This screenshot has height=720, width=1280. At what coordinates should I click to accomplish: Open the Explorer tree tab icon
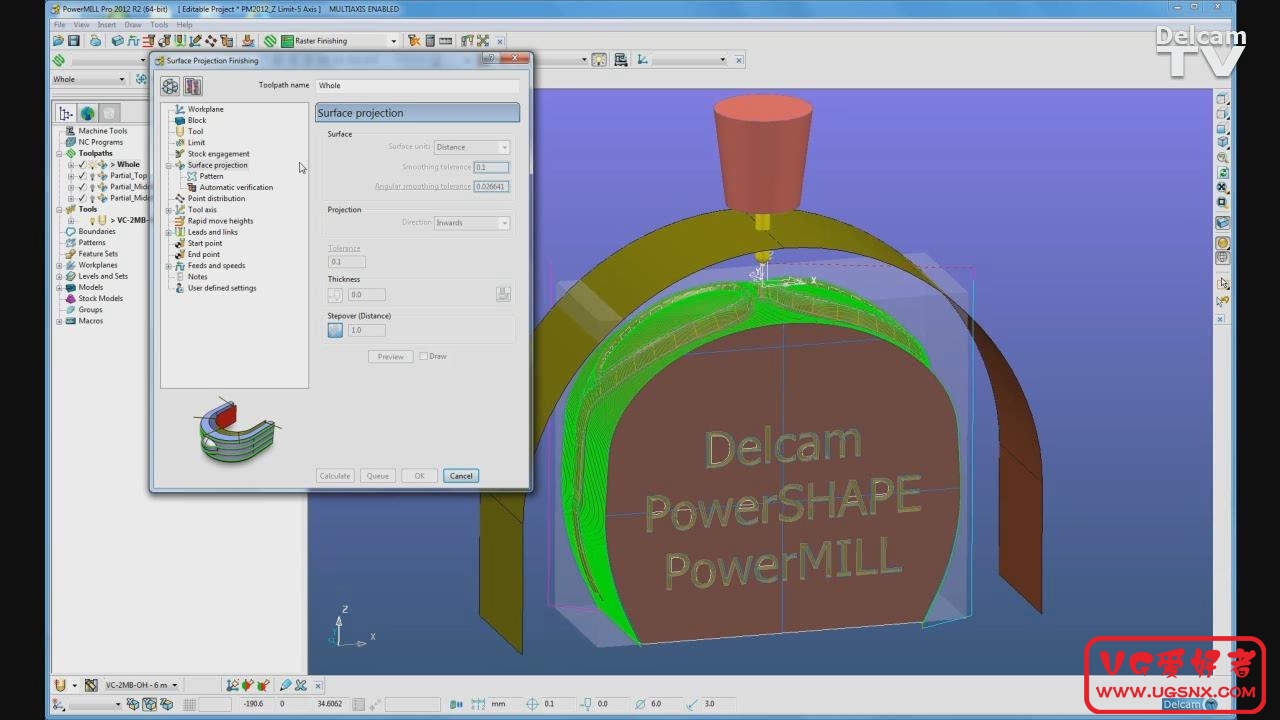pyautogui.click(x=66, y=114)
